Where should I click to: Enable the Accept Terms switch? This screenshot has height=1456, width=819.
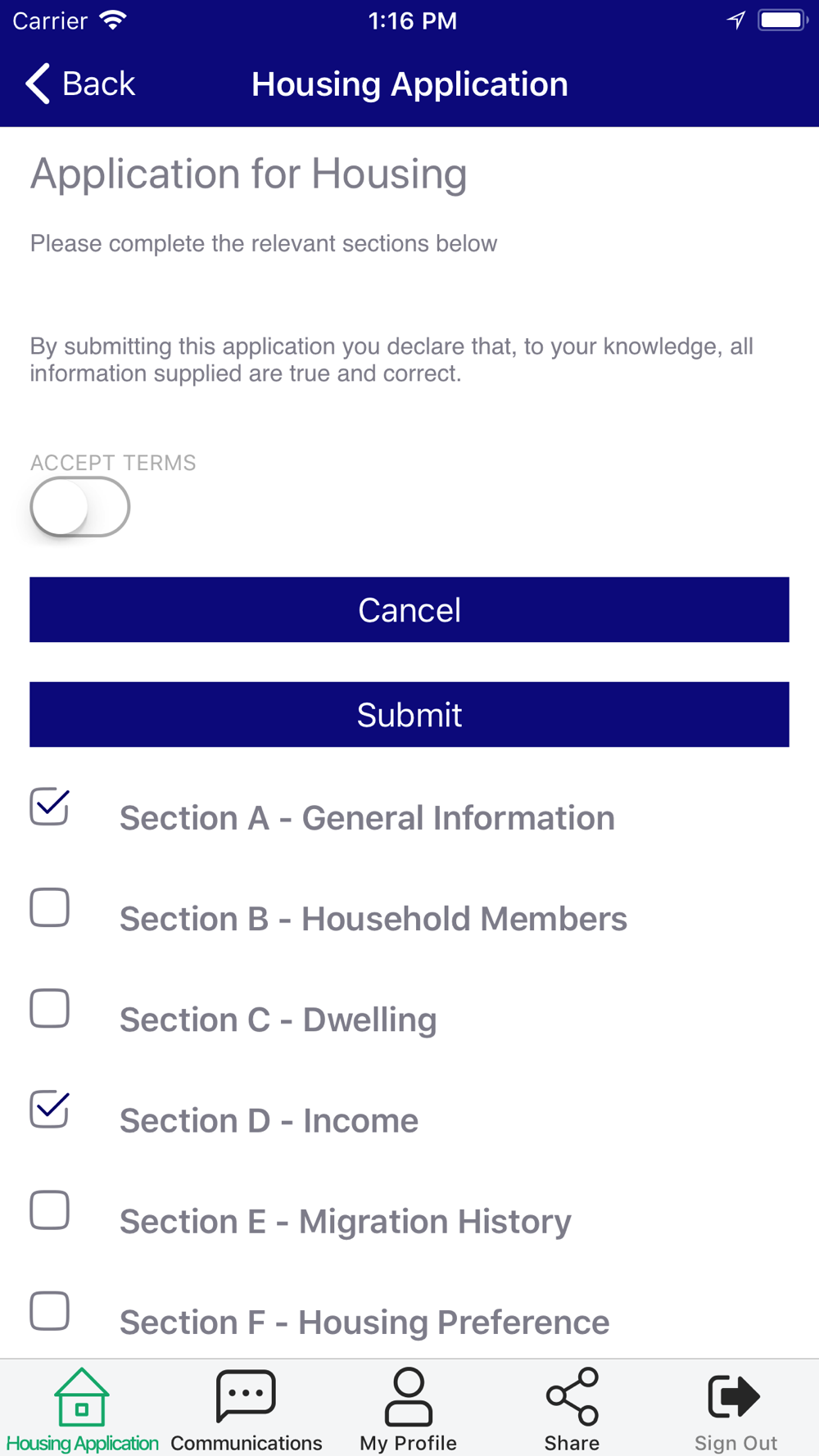point(79,507)
